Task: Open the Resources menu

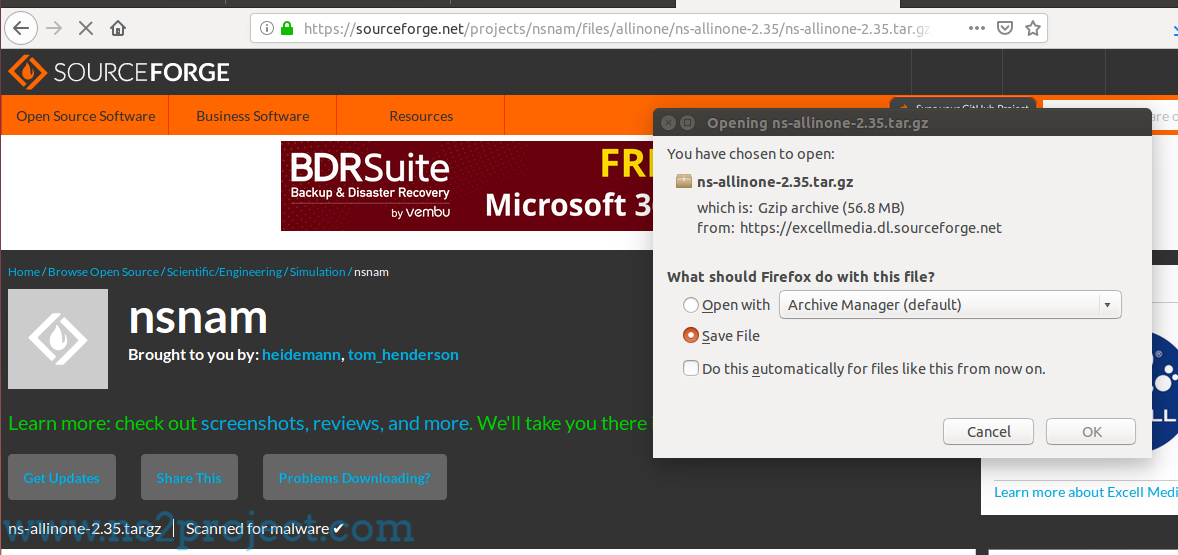Action: pos(421,116)
